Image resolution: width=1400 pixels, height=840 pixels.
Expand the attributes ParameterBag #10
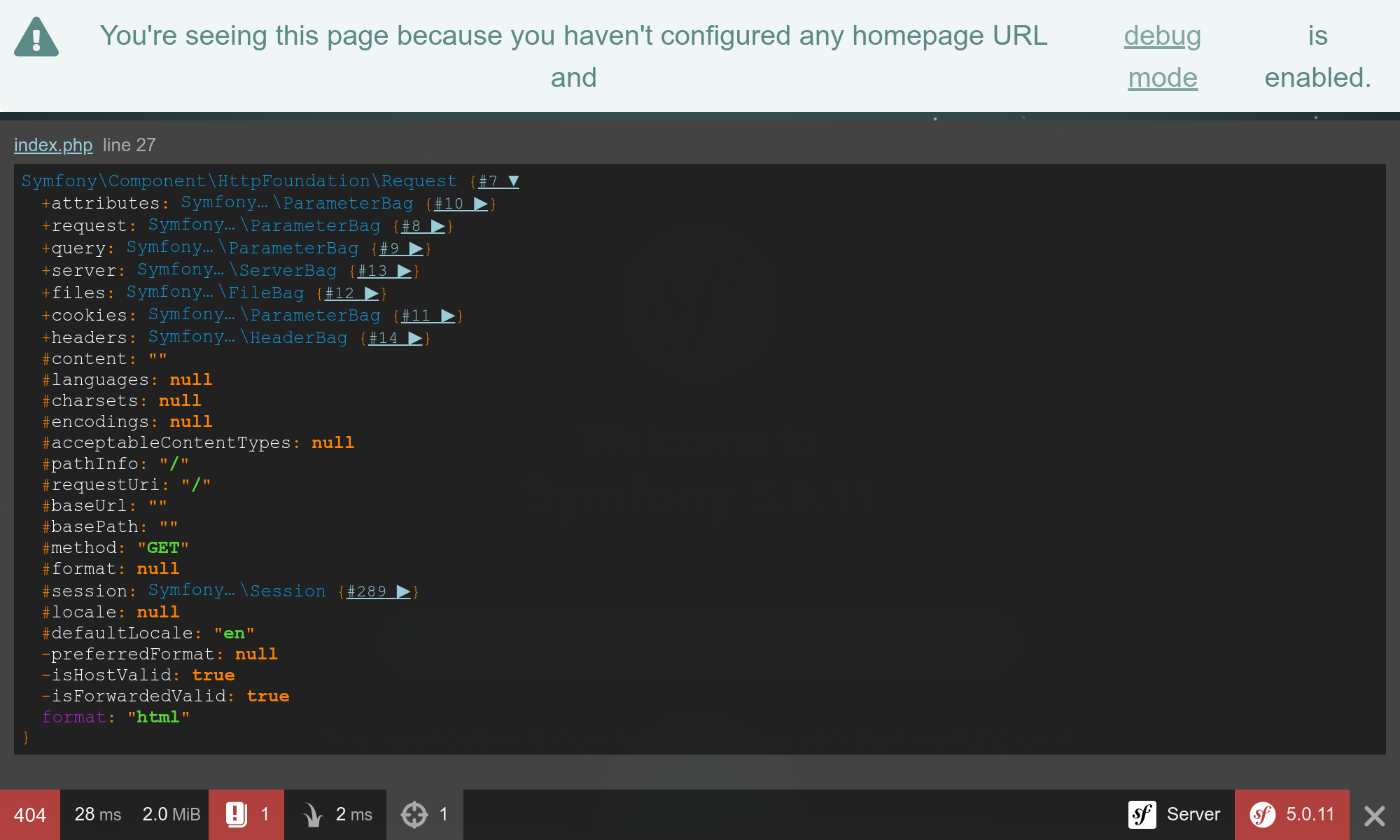pos(461,204)
